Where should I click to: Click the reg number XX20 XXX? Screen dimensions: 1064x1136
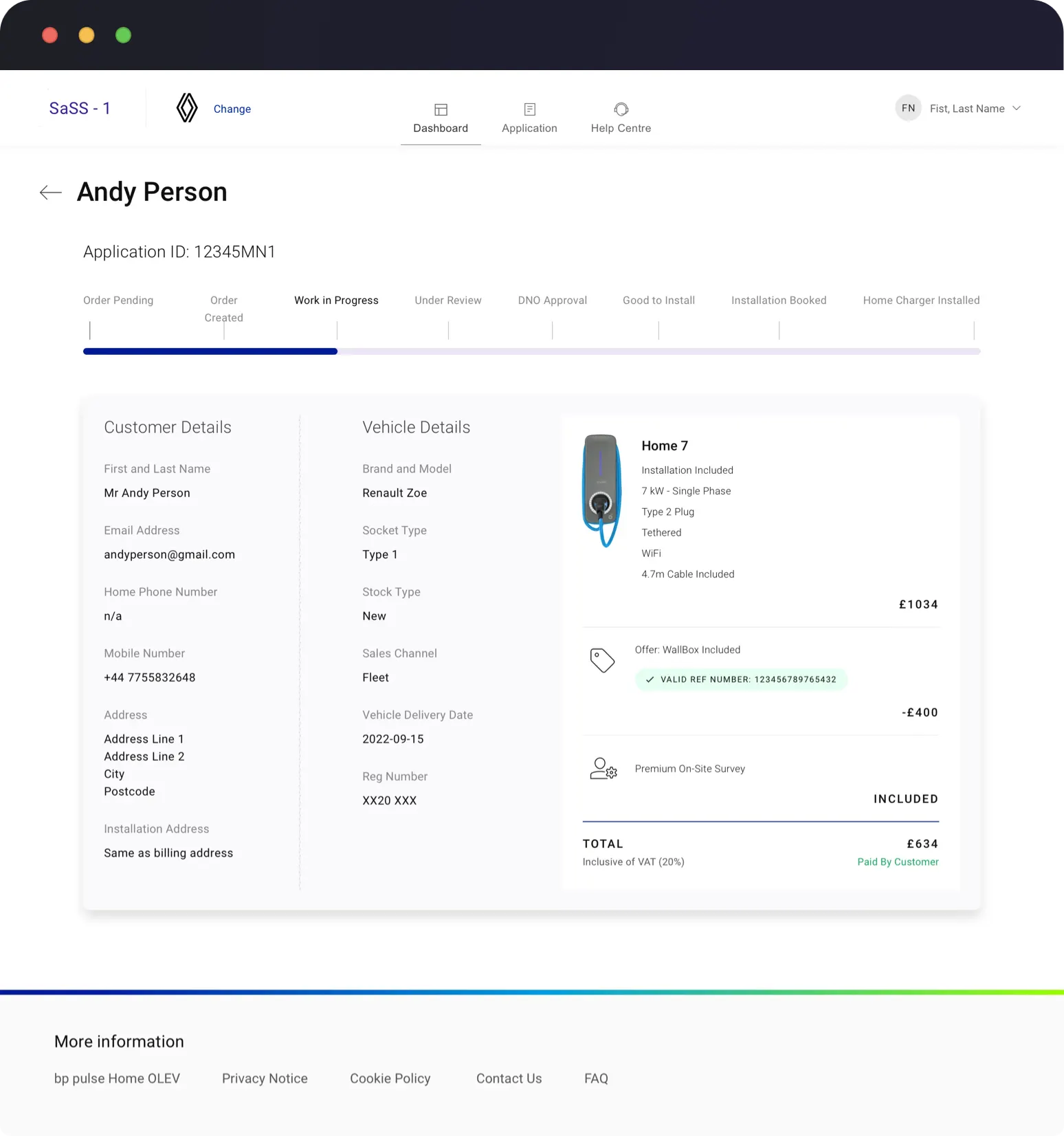[389, 800]
